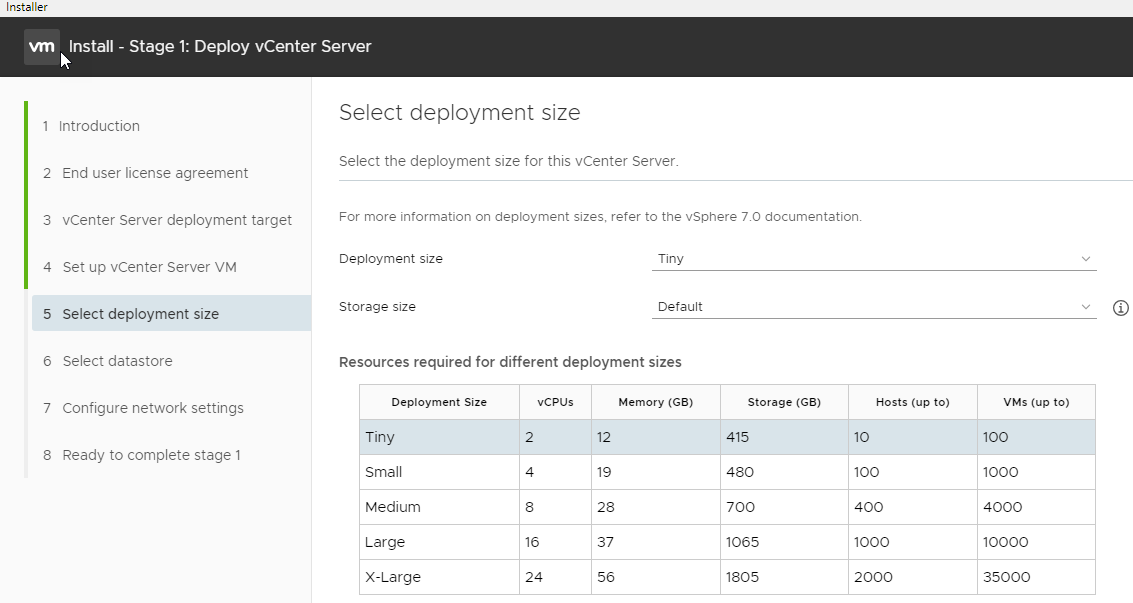Click the Hosts (up to) column header

(x=912, y=402)
